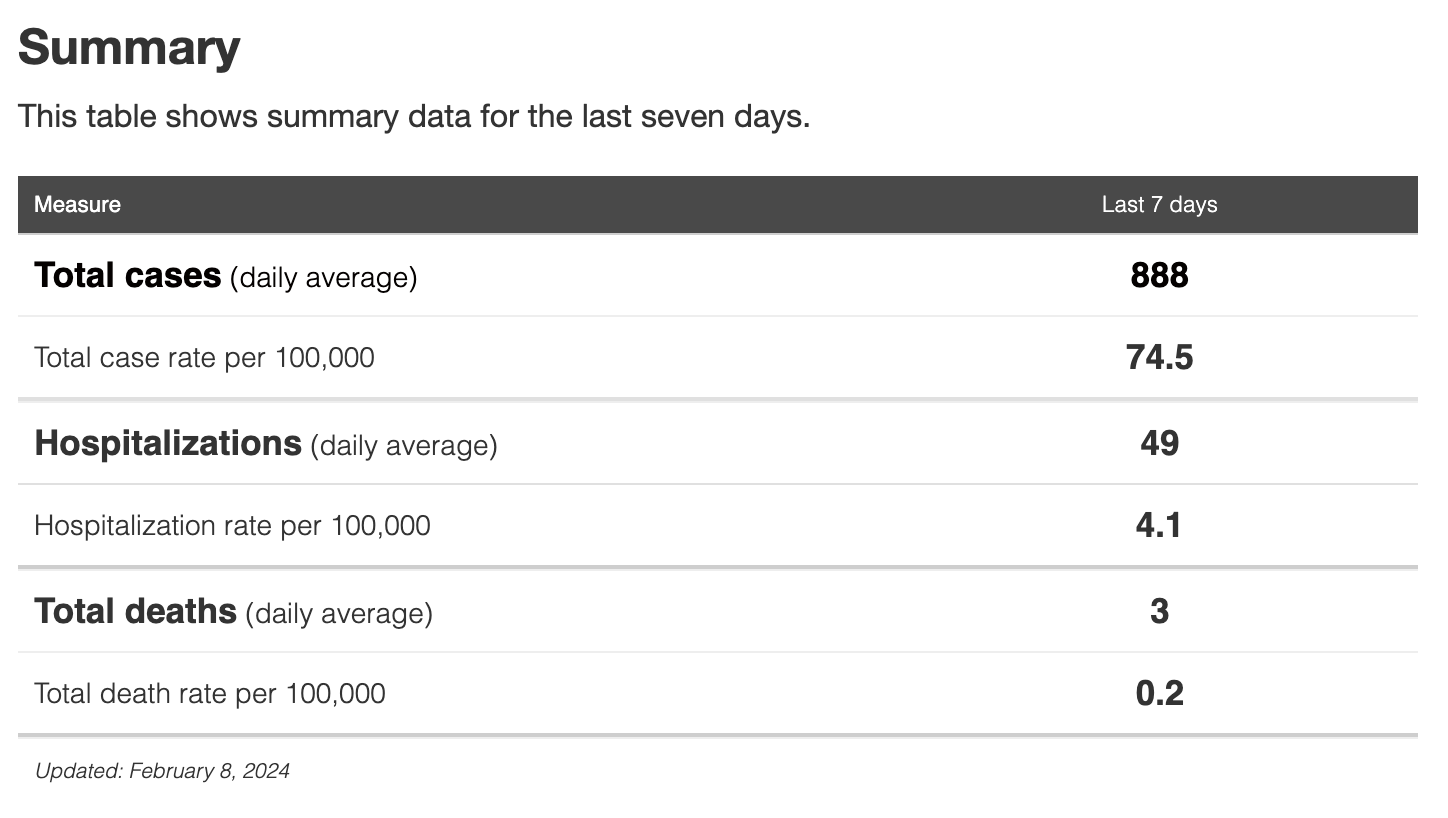The height and width of the screenshot is (818, 1448).
Task: Select the 3 total deaths value
Action: [x=1159, y=611]
